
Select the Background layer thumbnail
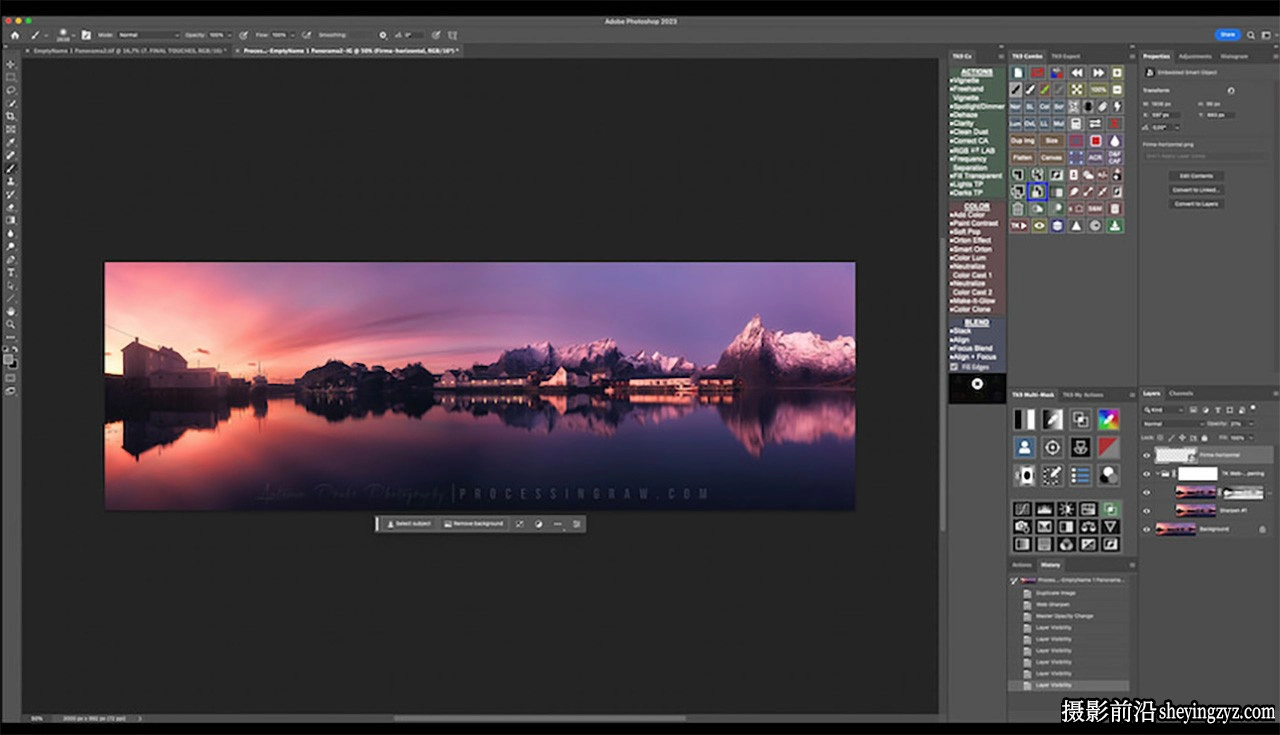(x=1176, y=529)
